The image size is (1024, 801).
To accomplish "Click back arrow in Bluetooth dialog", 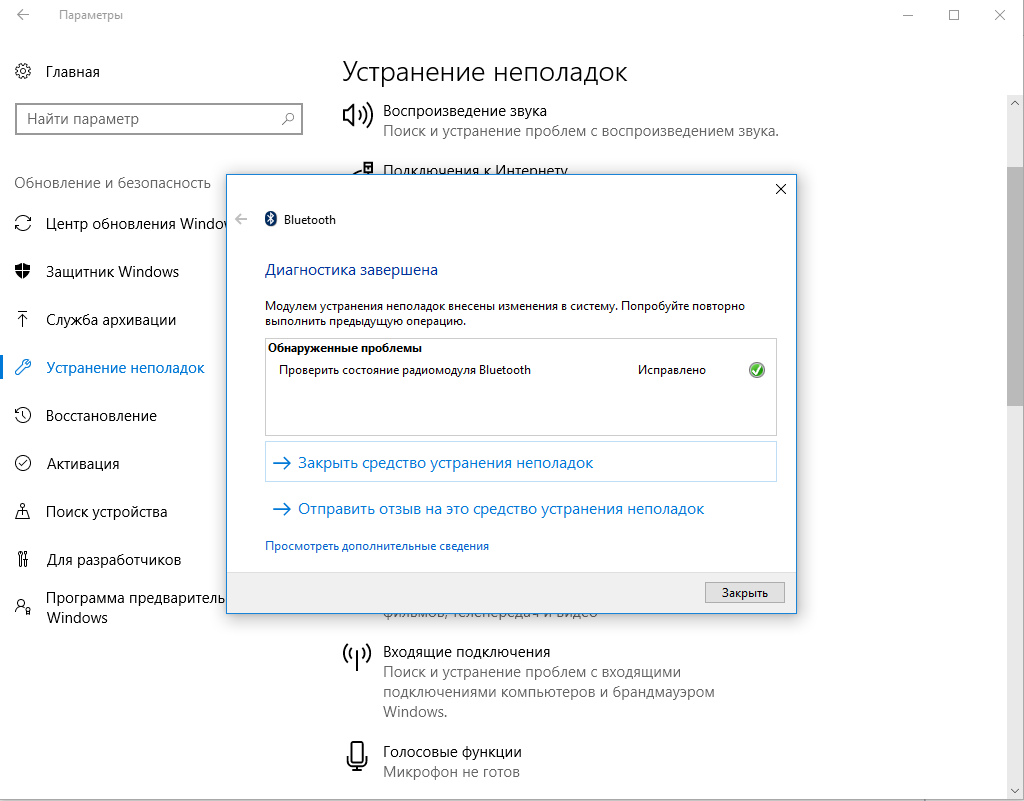I will click(241, 219).
